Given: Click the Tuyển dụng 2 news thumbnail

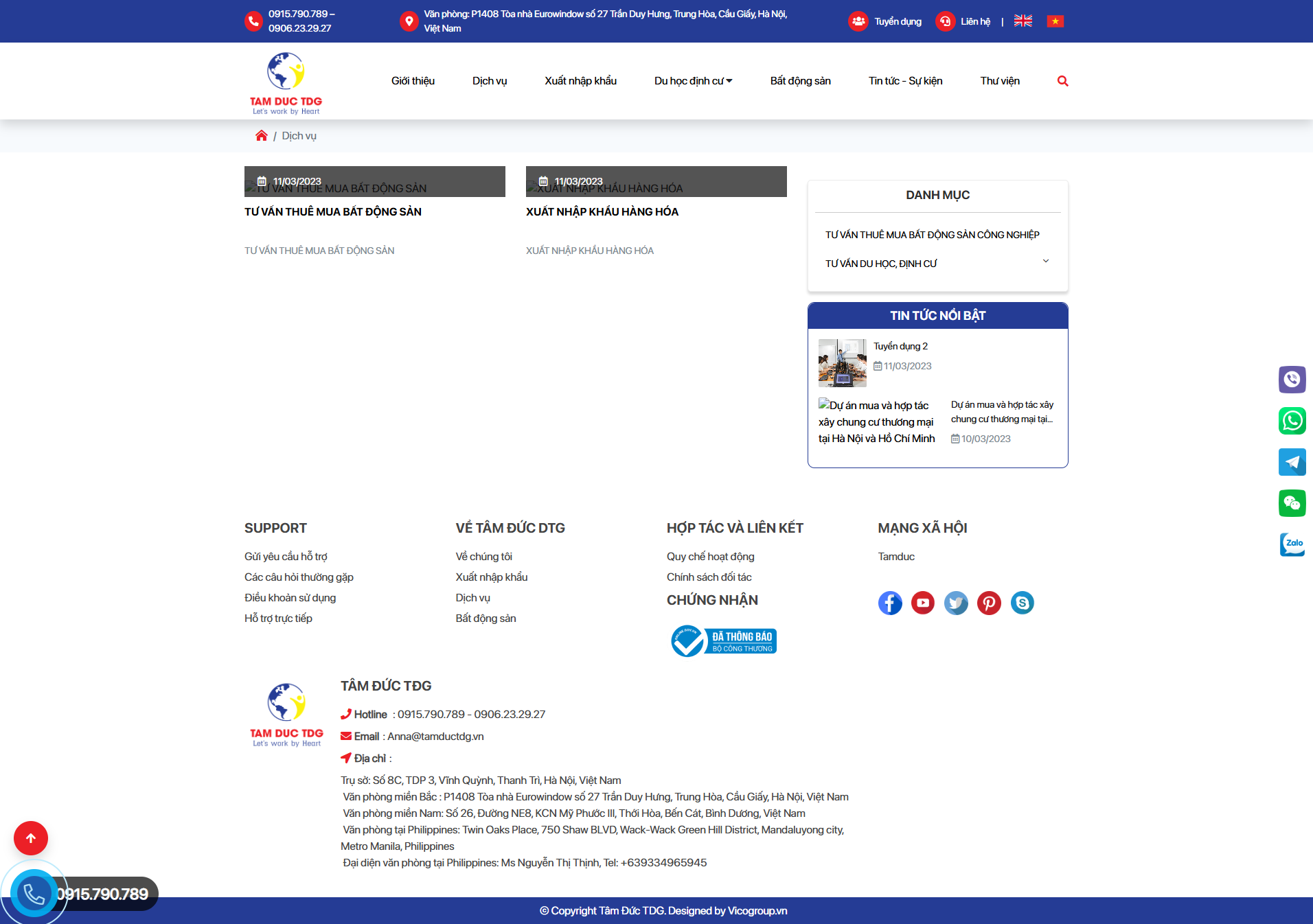Looking at the screenshot, I should click(842, 362).
